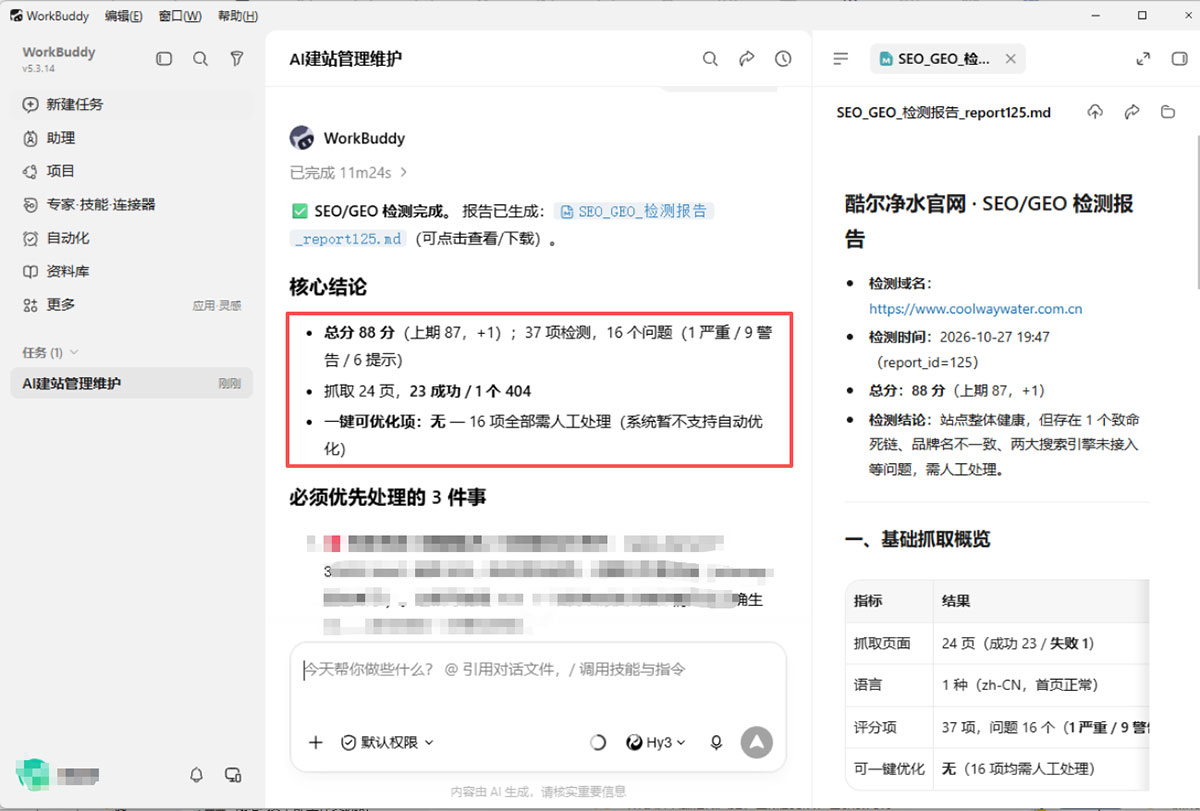Image resolution: width=1200 pixels, height=811 pixels.
Task: Open the SEO_GEO_检测报告 file link in chat
Action: pyautogui.click(x=636, y=211)
